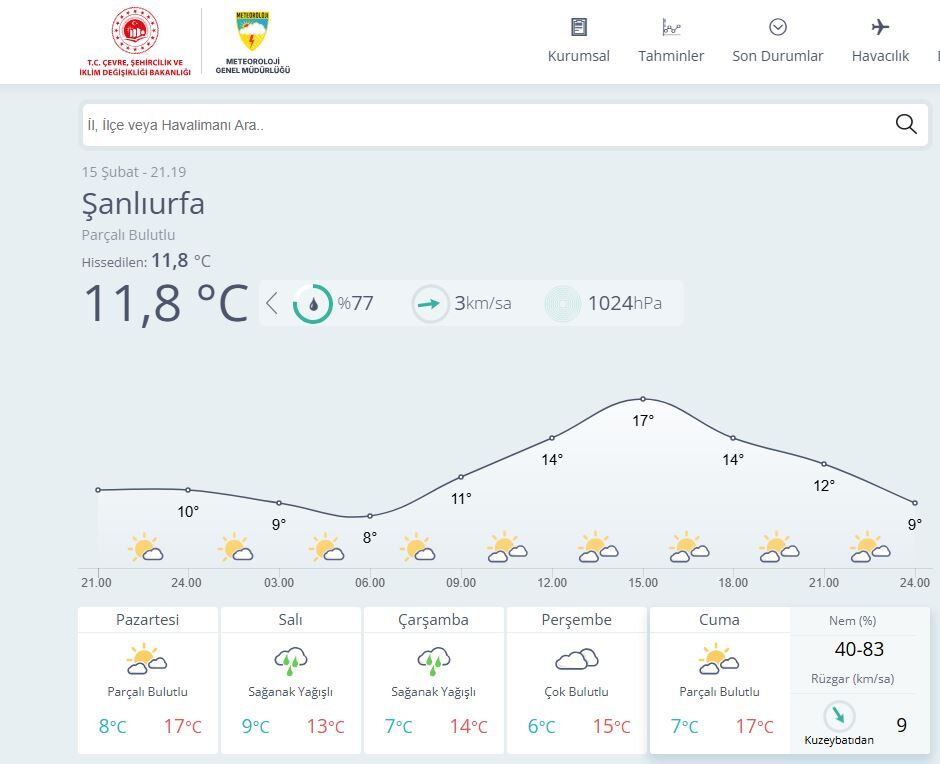
Task: Click Perşembe's 6°C low temperature
Action: click(x=542, y=726)
